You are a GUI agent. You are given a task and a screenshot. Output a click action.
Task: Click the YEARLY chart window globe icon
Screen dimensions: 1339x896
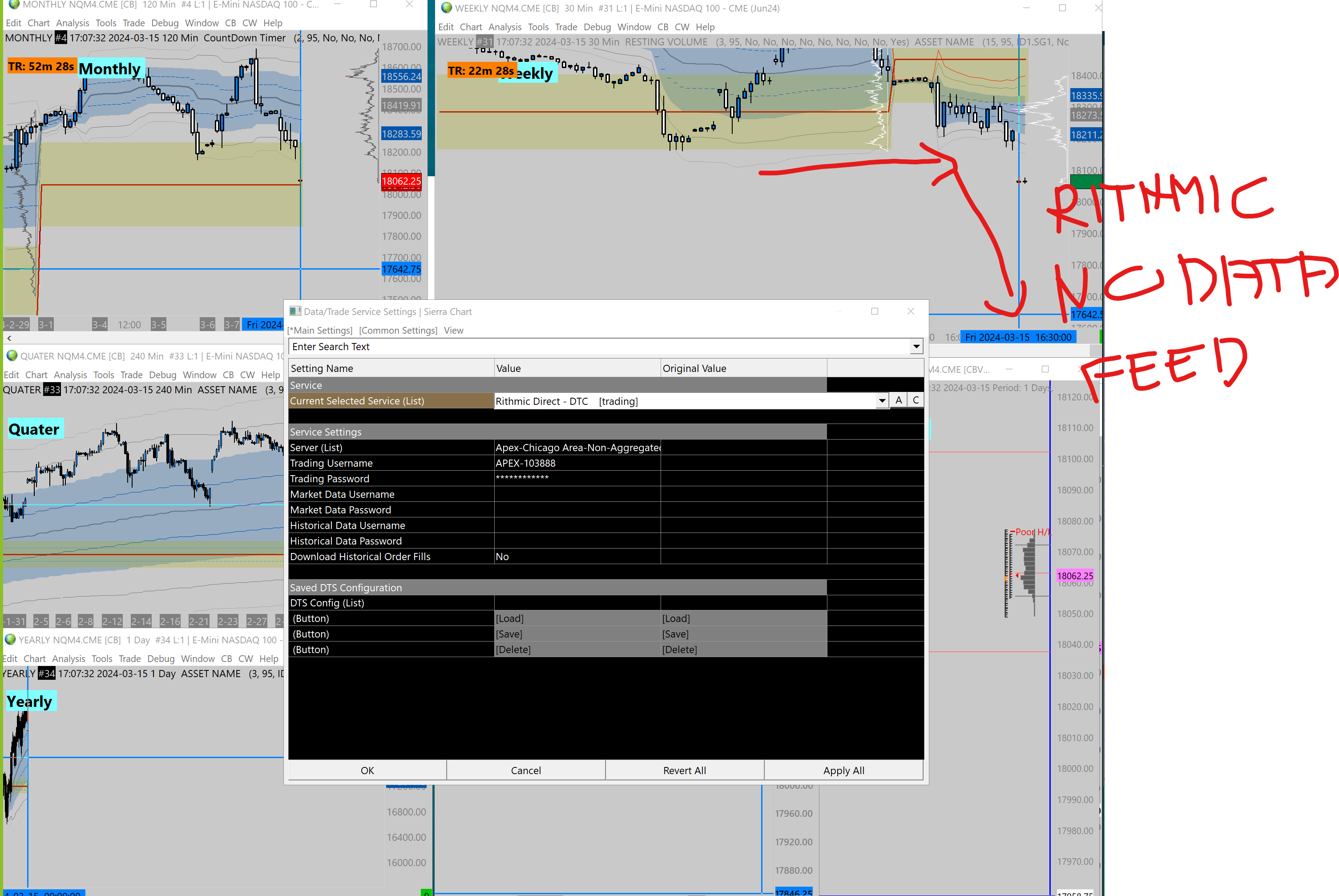point(10,639)
